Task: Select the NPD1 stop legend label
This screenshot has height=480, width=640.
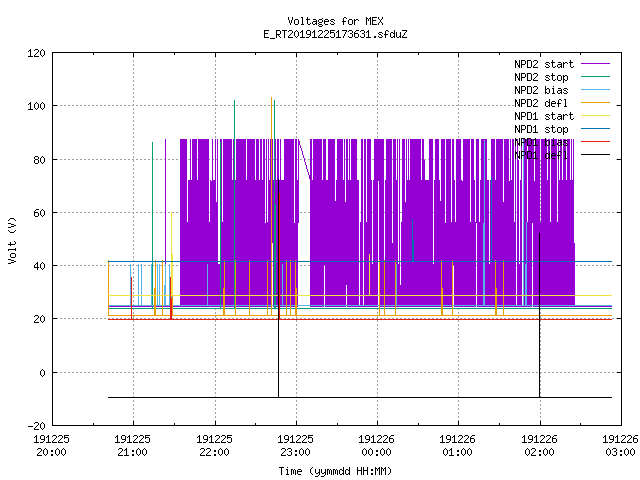Action: tap(541, 129)
